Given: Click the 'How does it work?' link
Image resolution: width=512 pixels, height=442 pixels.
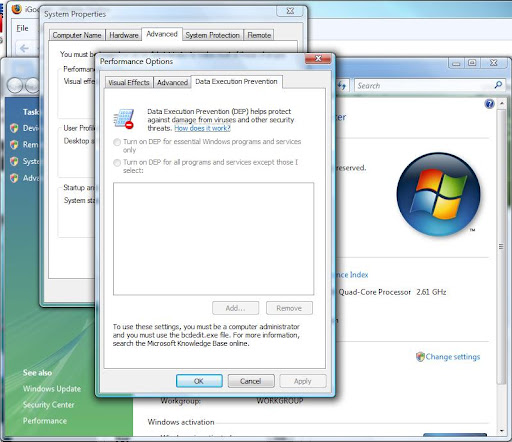Looking at the screenshot, I should pyautogui.click(x=202, y=128).
